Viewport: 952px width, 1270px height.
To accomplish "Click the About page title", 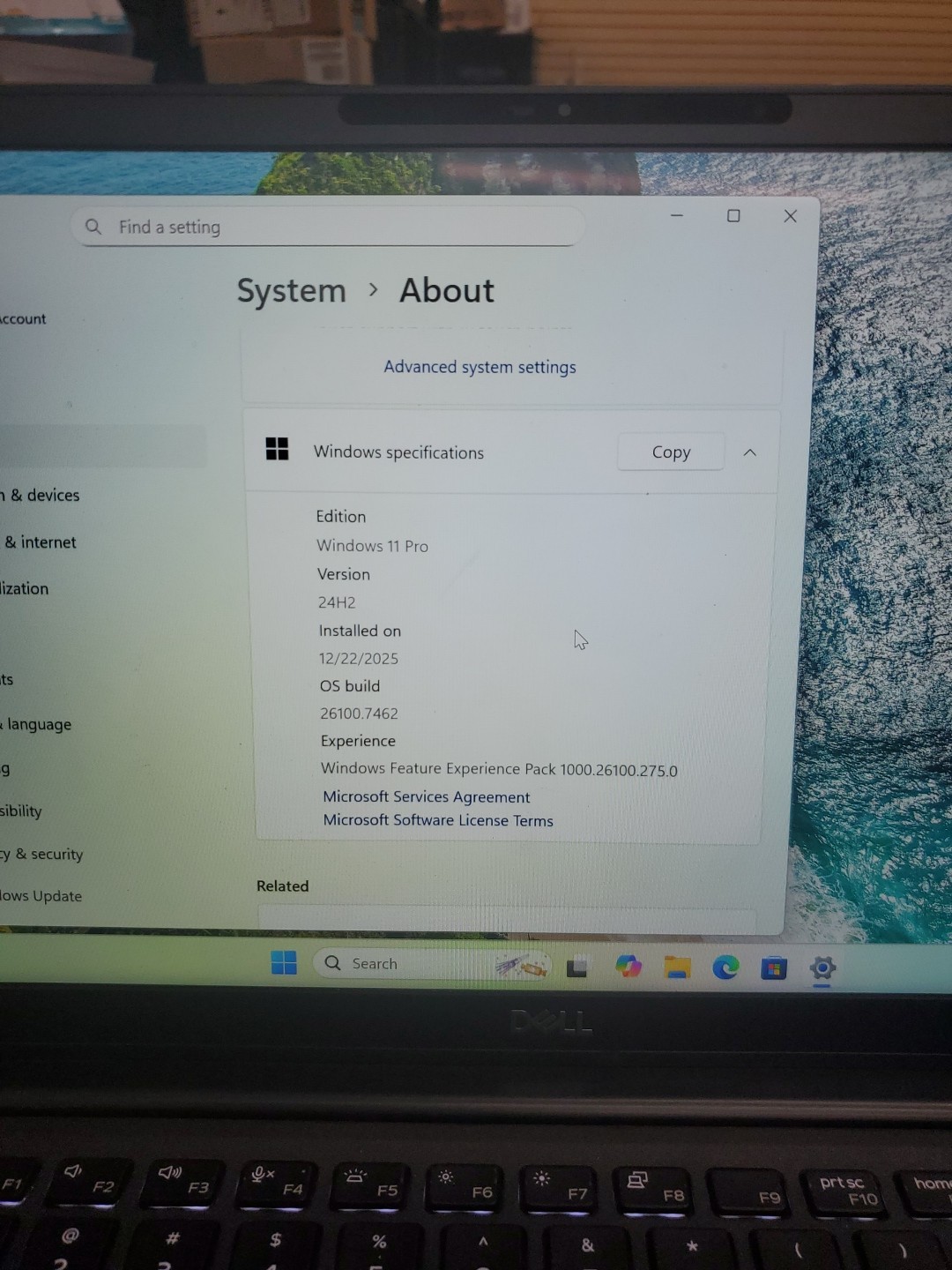I will tap(447, 291).
